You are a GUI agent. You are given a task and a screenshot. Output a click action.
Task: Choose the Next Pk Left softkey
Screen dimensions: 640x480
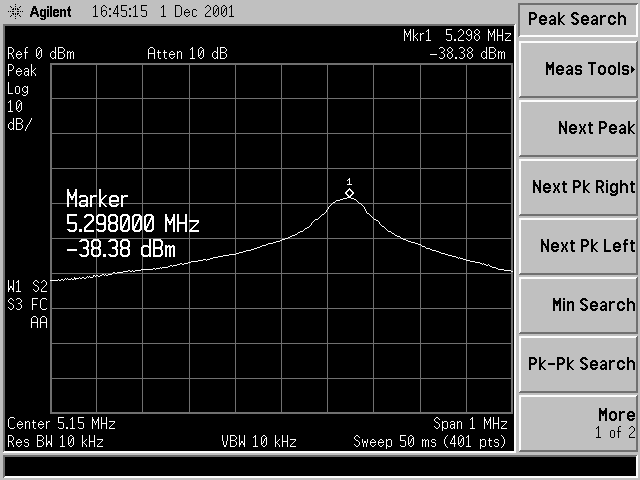pos(578,246)
